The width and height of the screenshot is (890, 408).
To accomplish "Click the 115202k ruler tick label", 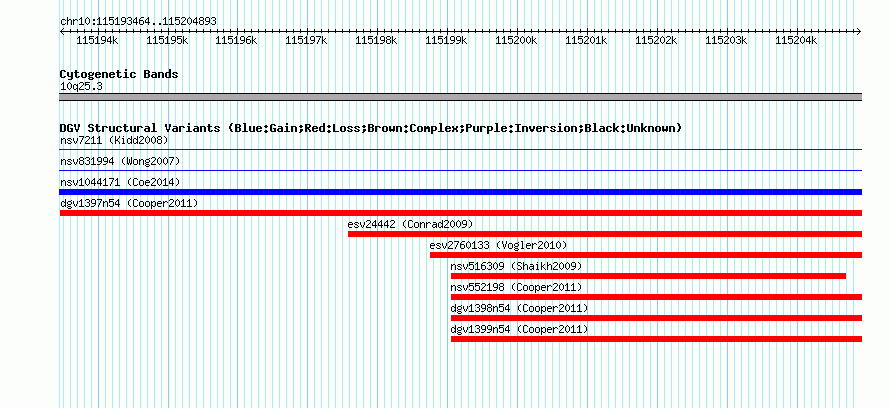I will [656, 41].
